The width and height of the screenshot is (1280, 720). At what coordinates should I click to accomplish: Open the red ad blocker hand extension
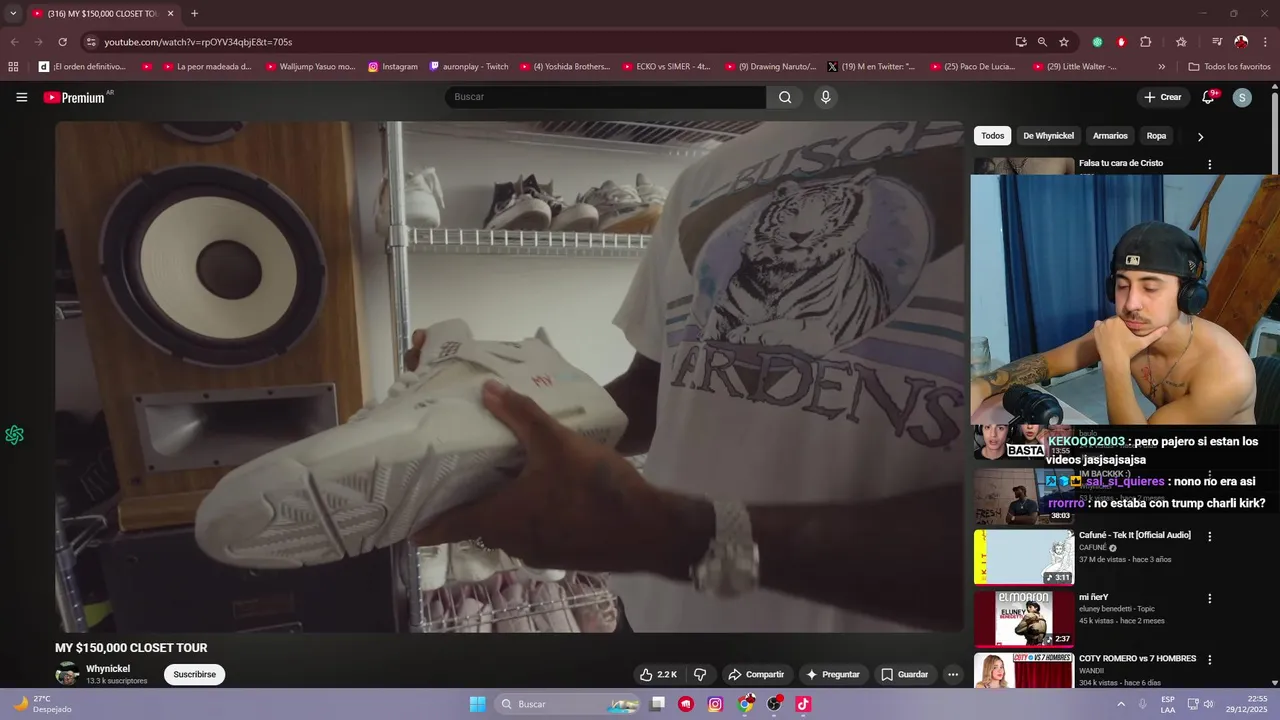coord(1121,42)
